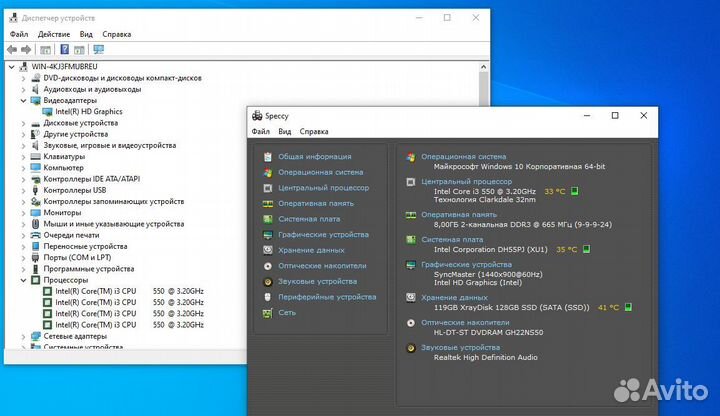This screenshot has height=416, width=720.
Task: Collapse the WIN-4KJ3FMUBREU root node
Action: [x=11, y=67]
